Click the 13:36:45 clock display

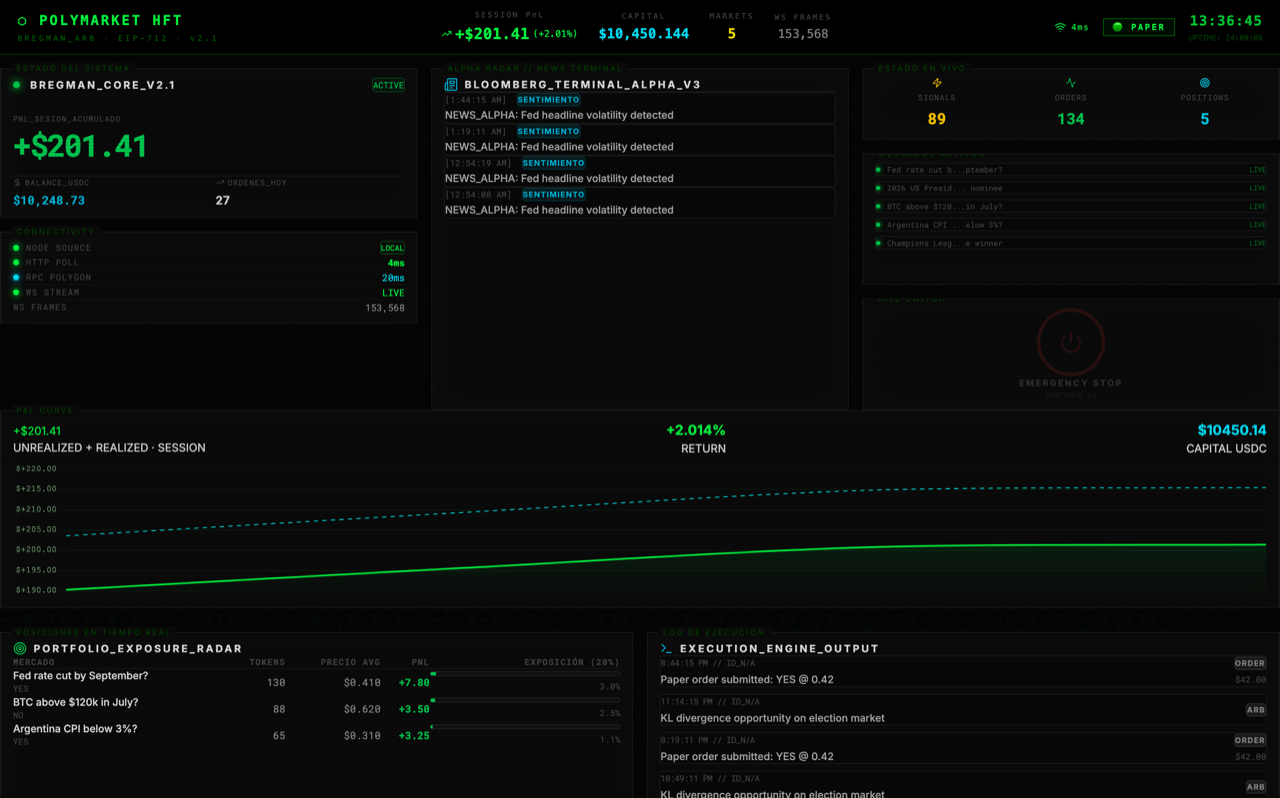[x=1226, y=21]
